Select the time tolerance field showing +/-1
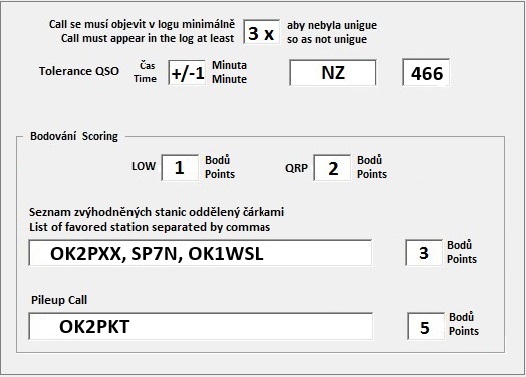This screenshot has height=377, width=526. pyautogui.click(x=187, y=72)
